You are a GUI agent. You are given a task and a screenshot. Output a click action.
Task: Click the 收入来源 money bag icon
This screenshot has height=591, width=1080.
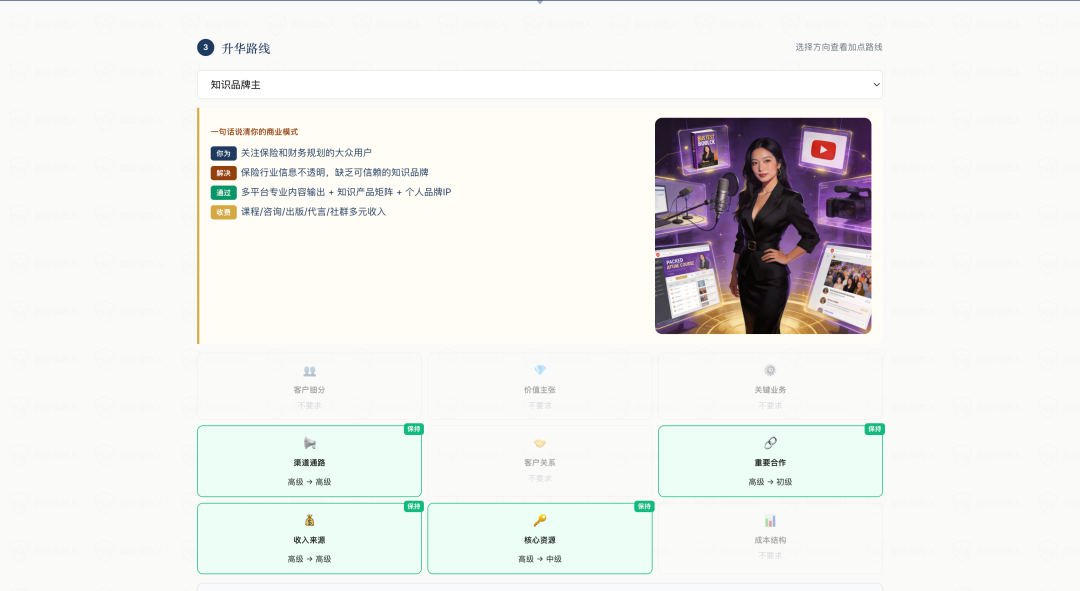pos(309,520)
